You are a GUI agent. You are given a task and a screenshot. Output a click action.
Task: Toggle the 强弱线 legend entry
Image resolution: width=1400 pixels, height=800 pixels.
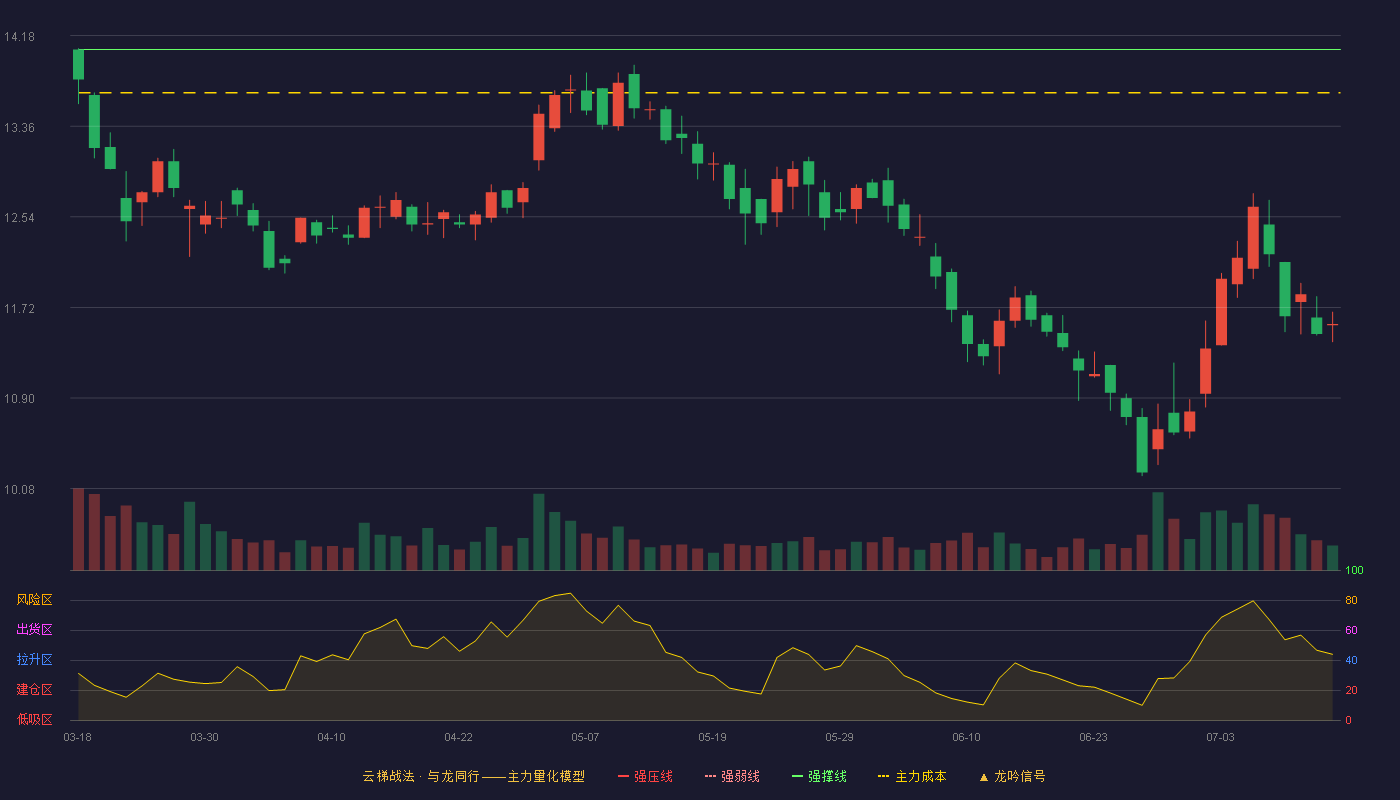point(732,776)
